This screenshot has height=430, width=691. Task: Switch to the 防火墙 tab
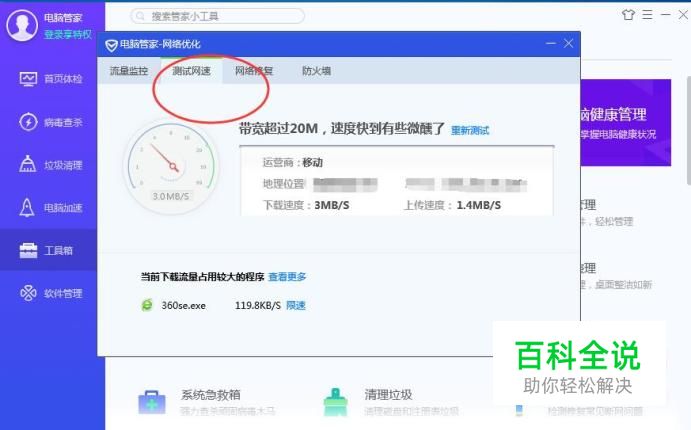coord(316,70)
